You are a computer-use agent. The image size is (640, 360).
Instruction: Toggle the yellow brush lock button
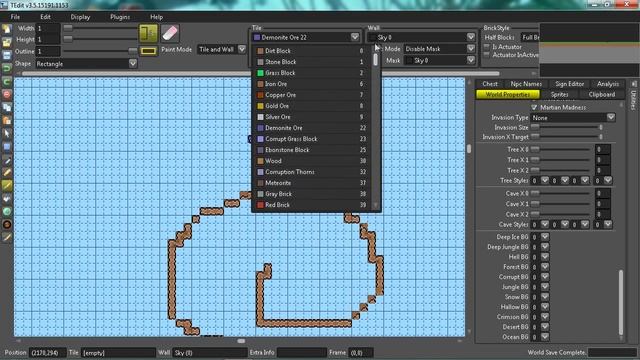pyautogui.click(x=148, y=33)
